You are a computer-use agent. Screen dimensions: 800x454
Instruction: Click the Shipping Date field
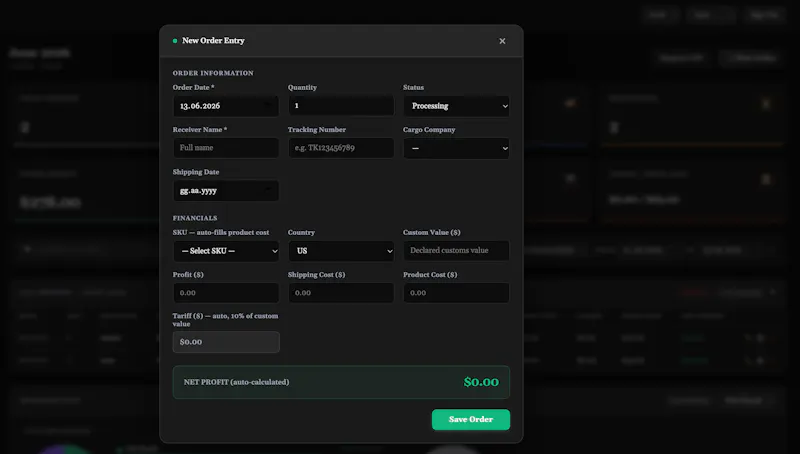(x=226, y=191)
